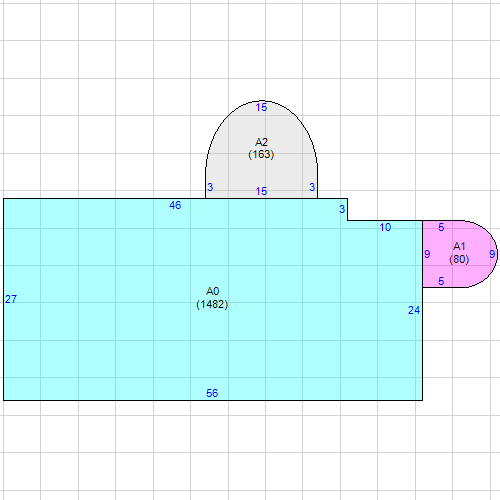500x500 pixels.
Task: Click the 15 dimension at A2's arc top
Action: pyautogui.click(x=261, y=107)
